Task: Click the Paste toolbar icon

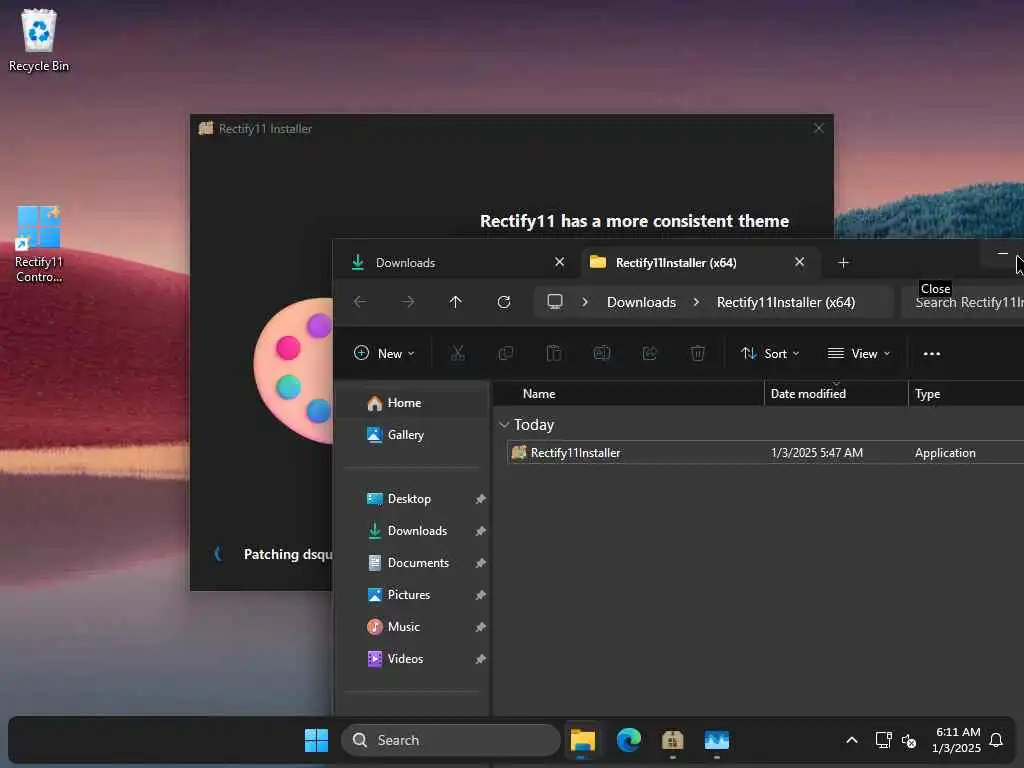Action: point(554,353)
